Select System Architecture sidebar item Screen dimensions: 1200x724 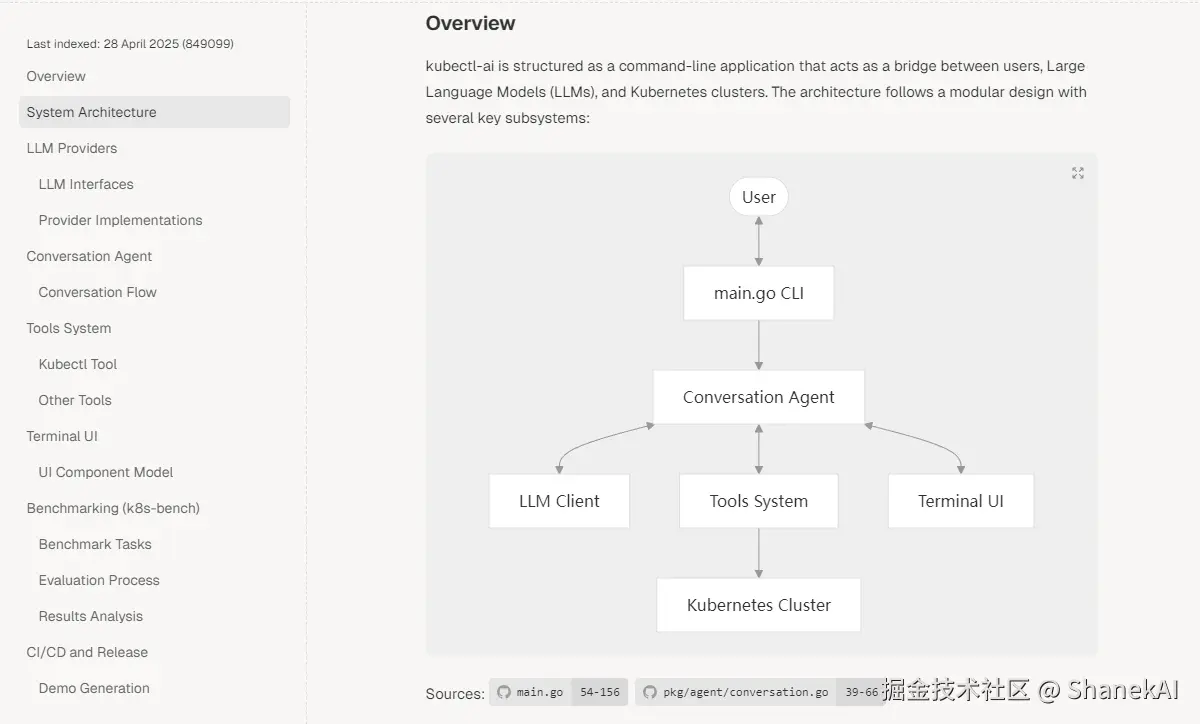91,112
